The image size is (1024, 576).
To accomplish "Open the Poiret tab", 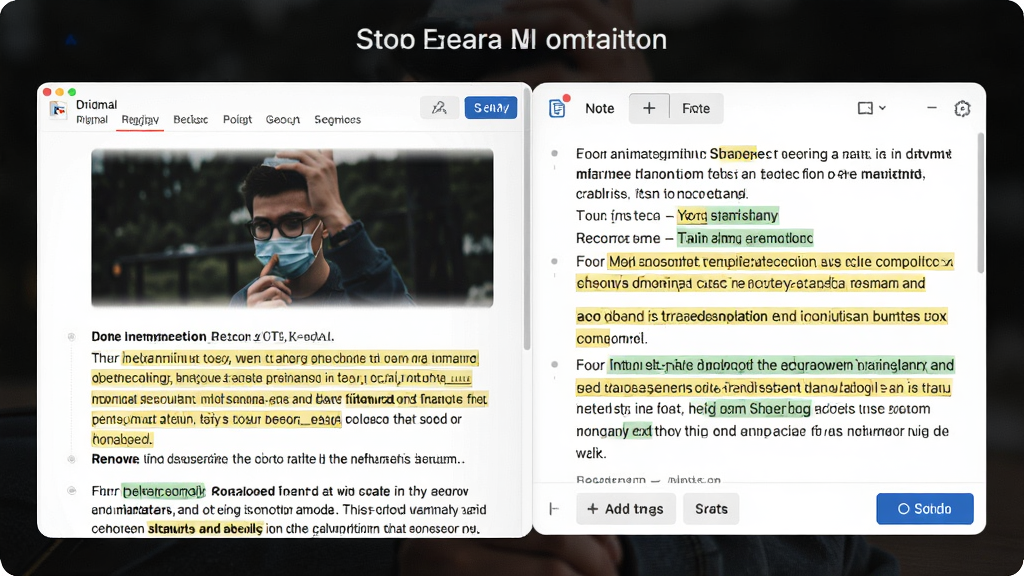I will (x=237, y=120).
